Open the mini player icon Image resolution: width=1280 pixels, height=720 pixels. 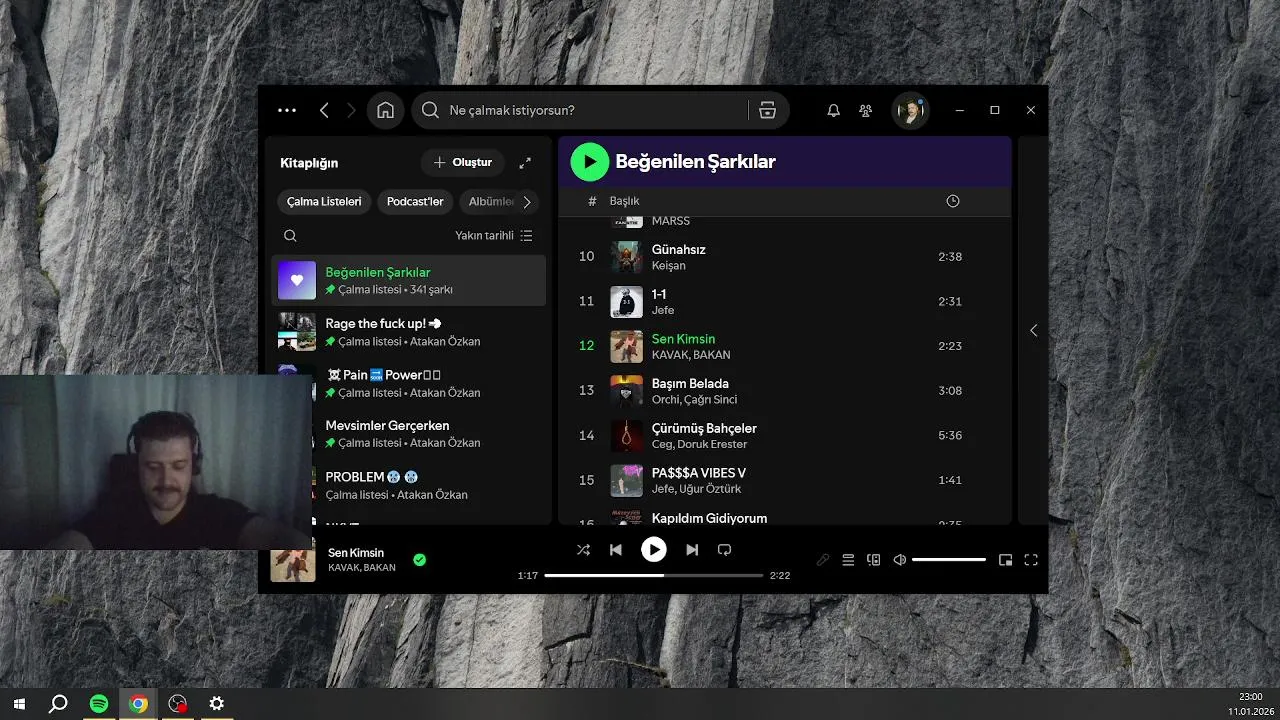tap(1006, 560)
